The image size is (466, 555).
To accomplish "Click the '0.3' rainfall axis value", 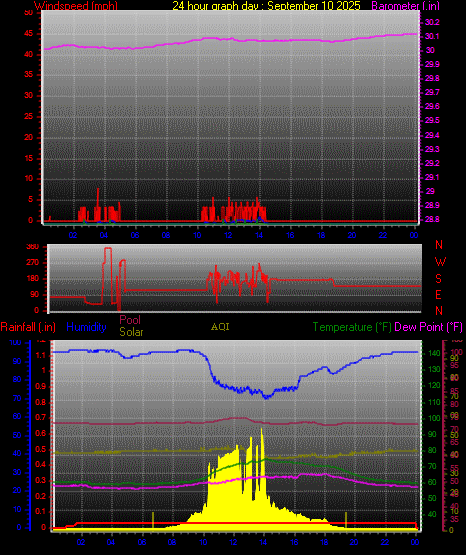I will coord(41,481).
